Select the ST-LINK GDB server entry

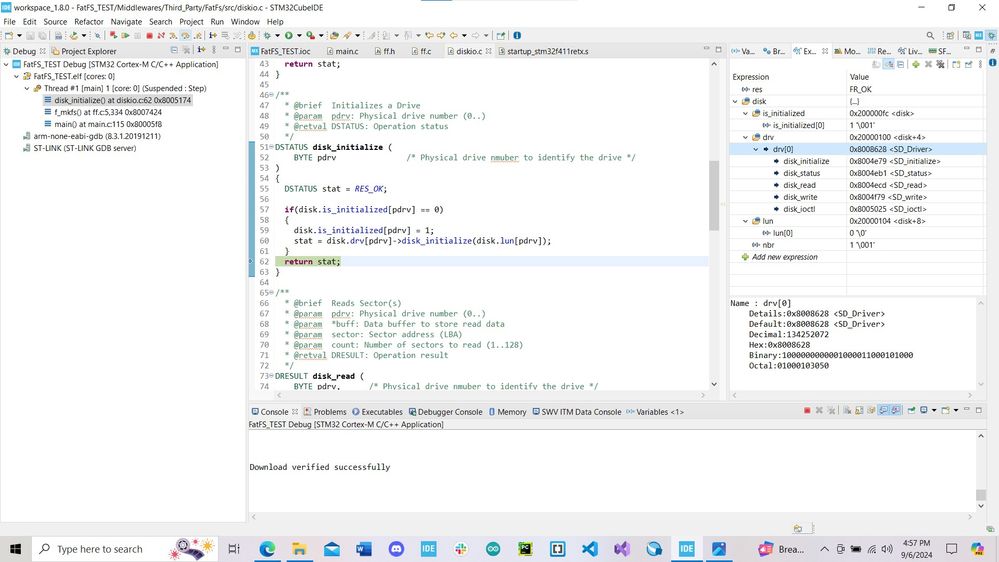(79, 148)
